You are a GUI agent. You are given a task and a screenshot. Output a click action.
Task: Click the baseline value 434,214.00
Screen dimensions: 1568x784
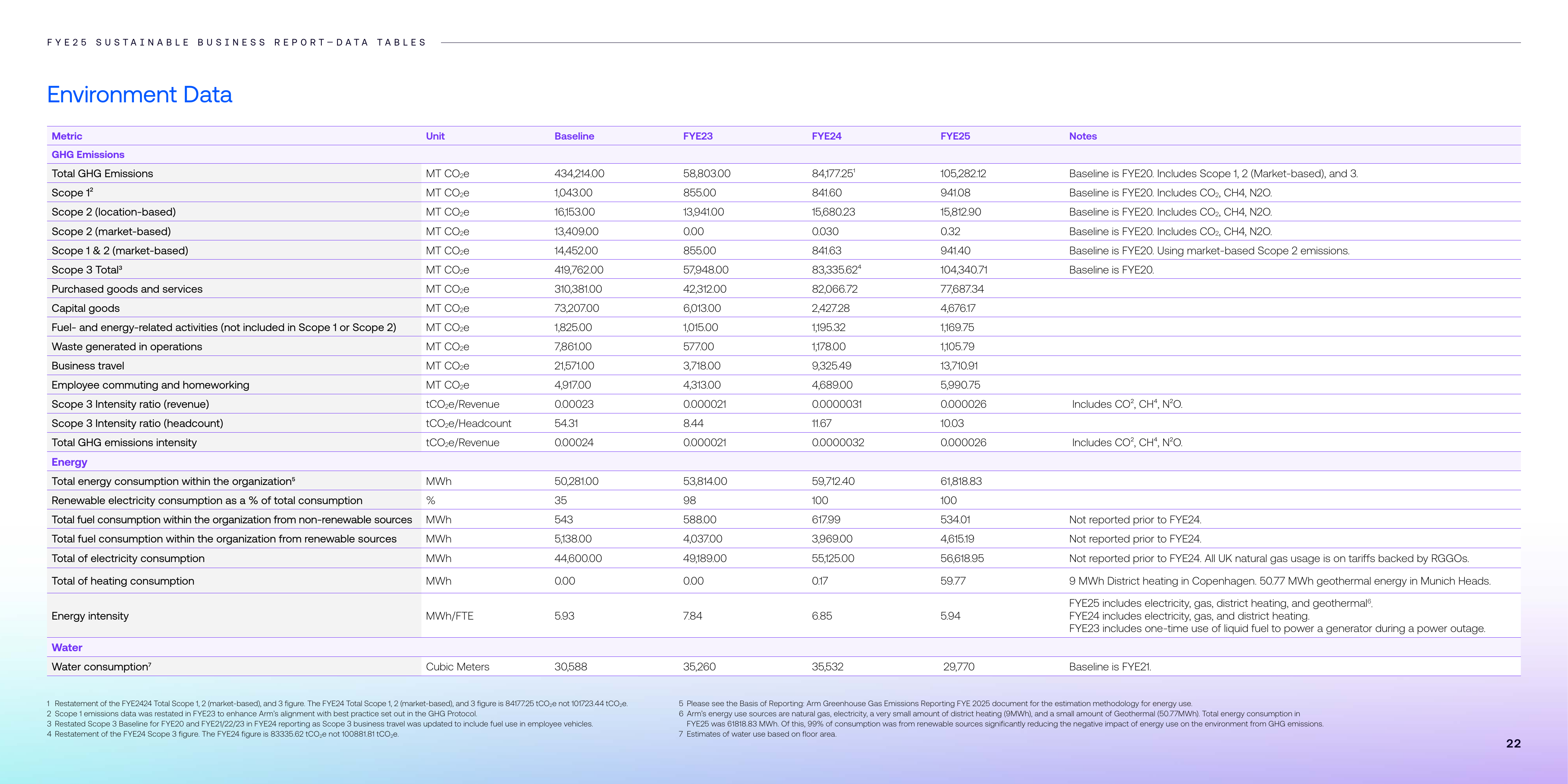point(579,173)
